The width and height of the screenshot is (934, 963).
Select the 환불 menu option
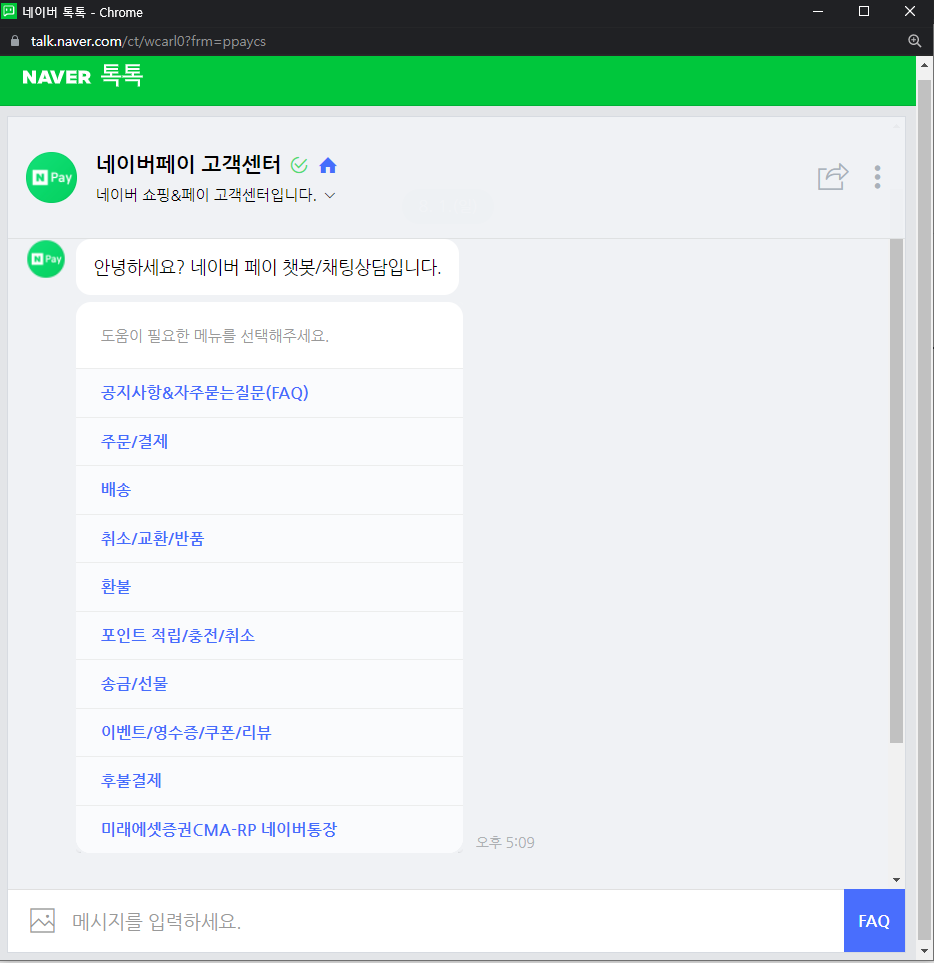click(270, 587)
